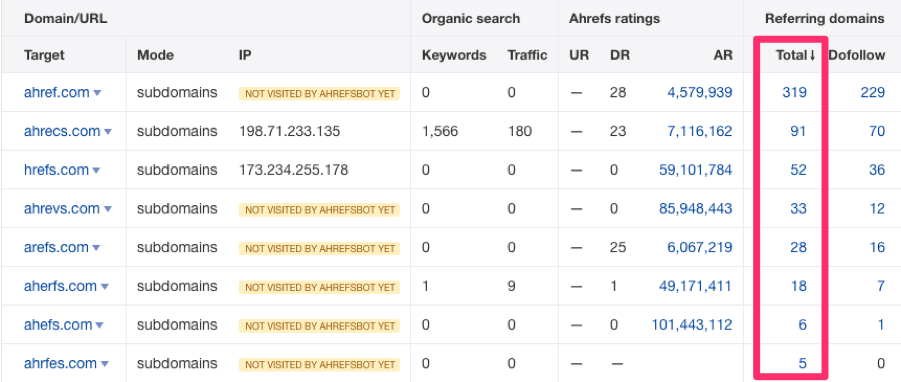Viewport: 901px width, 382px height.
Task: Open the arefs.com target link
Action: pos(56,247)
